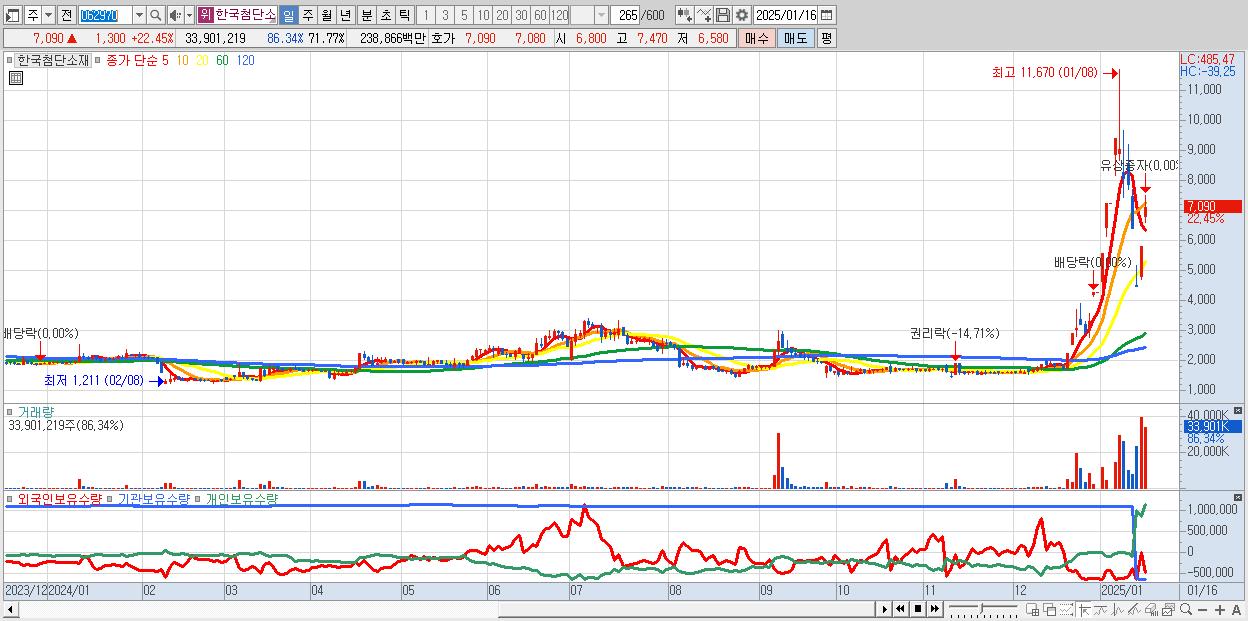
Task: Switch to 년 yearly chart period
Action: [x=345, y=15]
